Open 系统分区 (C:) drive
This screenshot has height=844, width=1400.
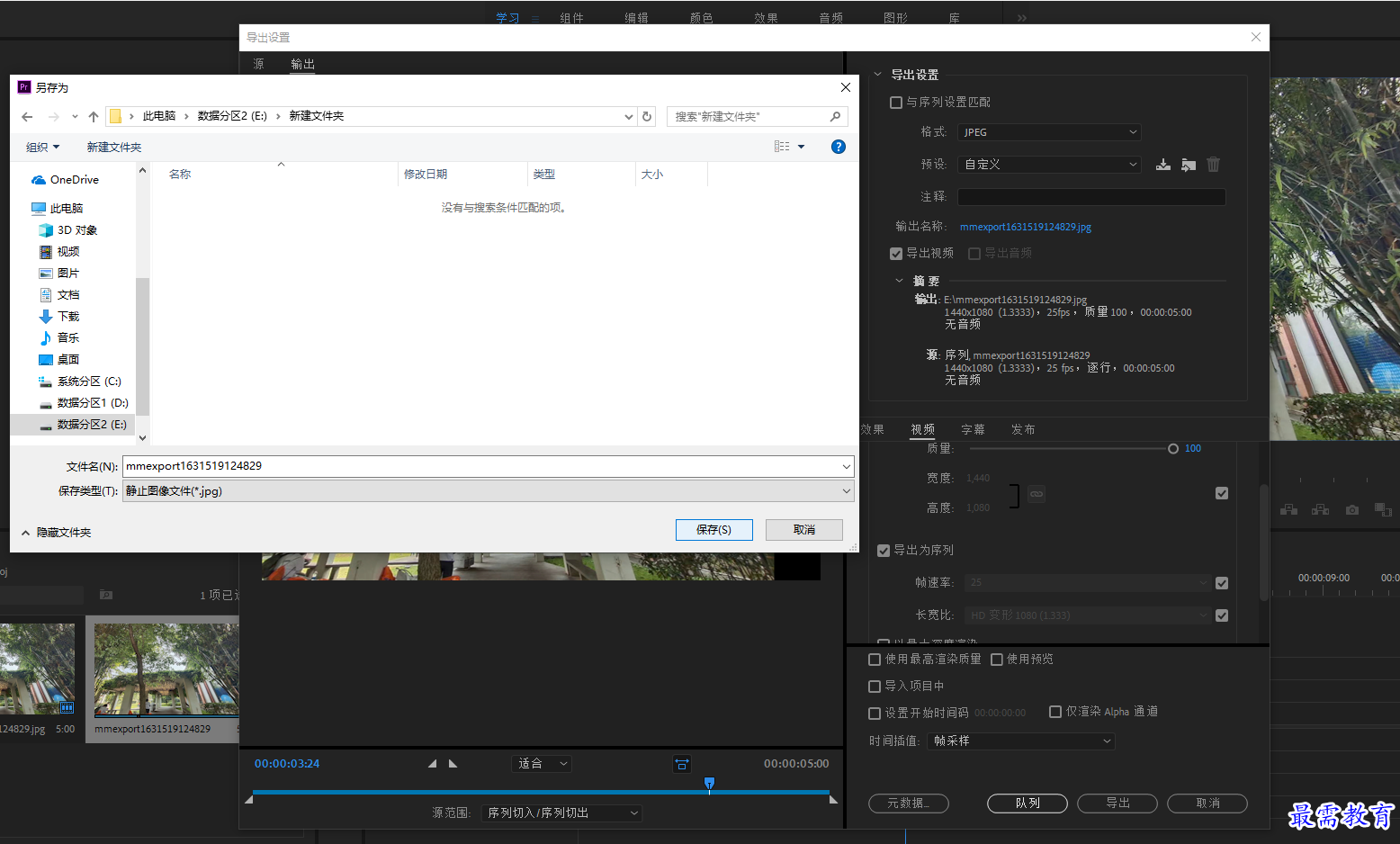(80, 382)
